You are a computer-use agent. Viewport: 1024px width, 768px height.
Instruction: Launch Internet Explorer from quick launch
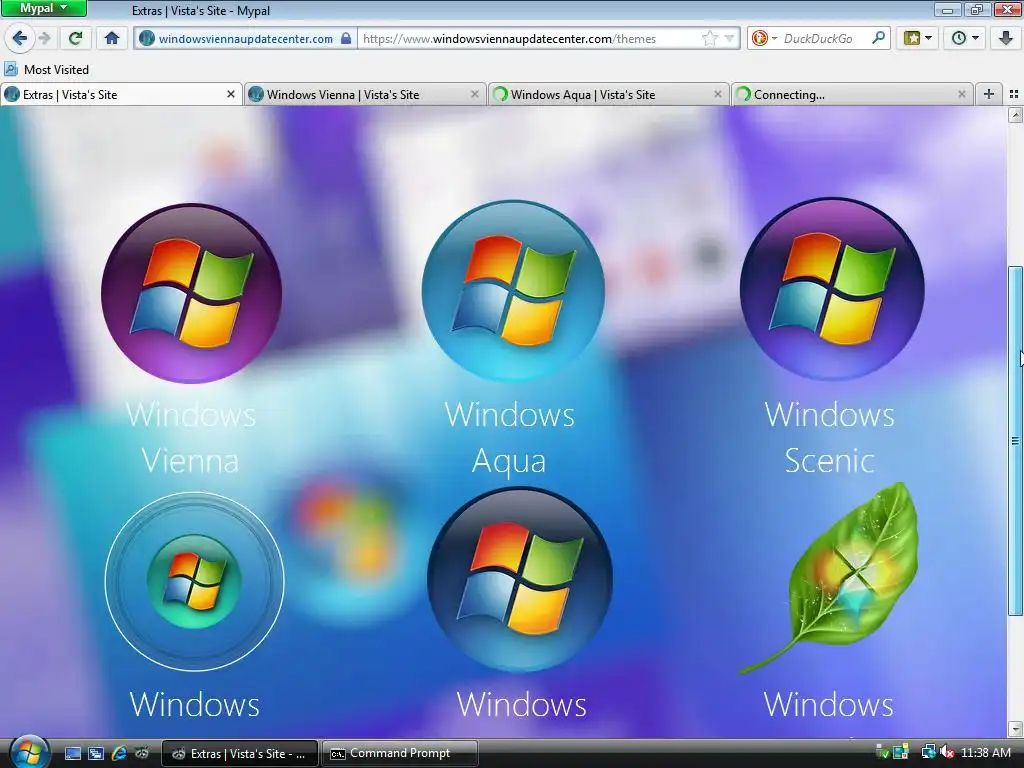(x=119, y=754)
